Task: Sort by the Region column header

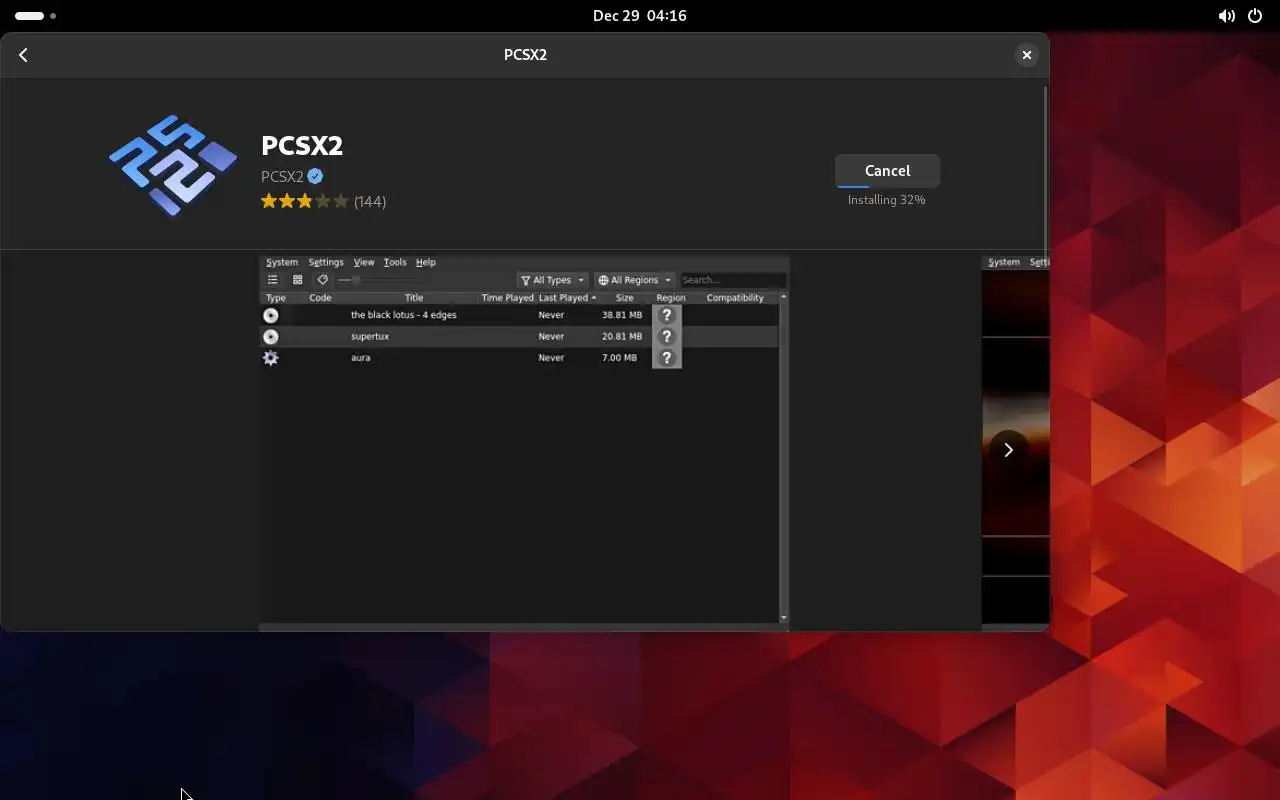Action: pos(671,298)
